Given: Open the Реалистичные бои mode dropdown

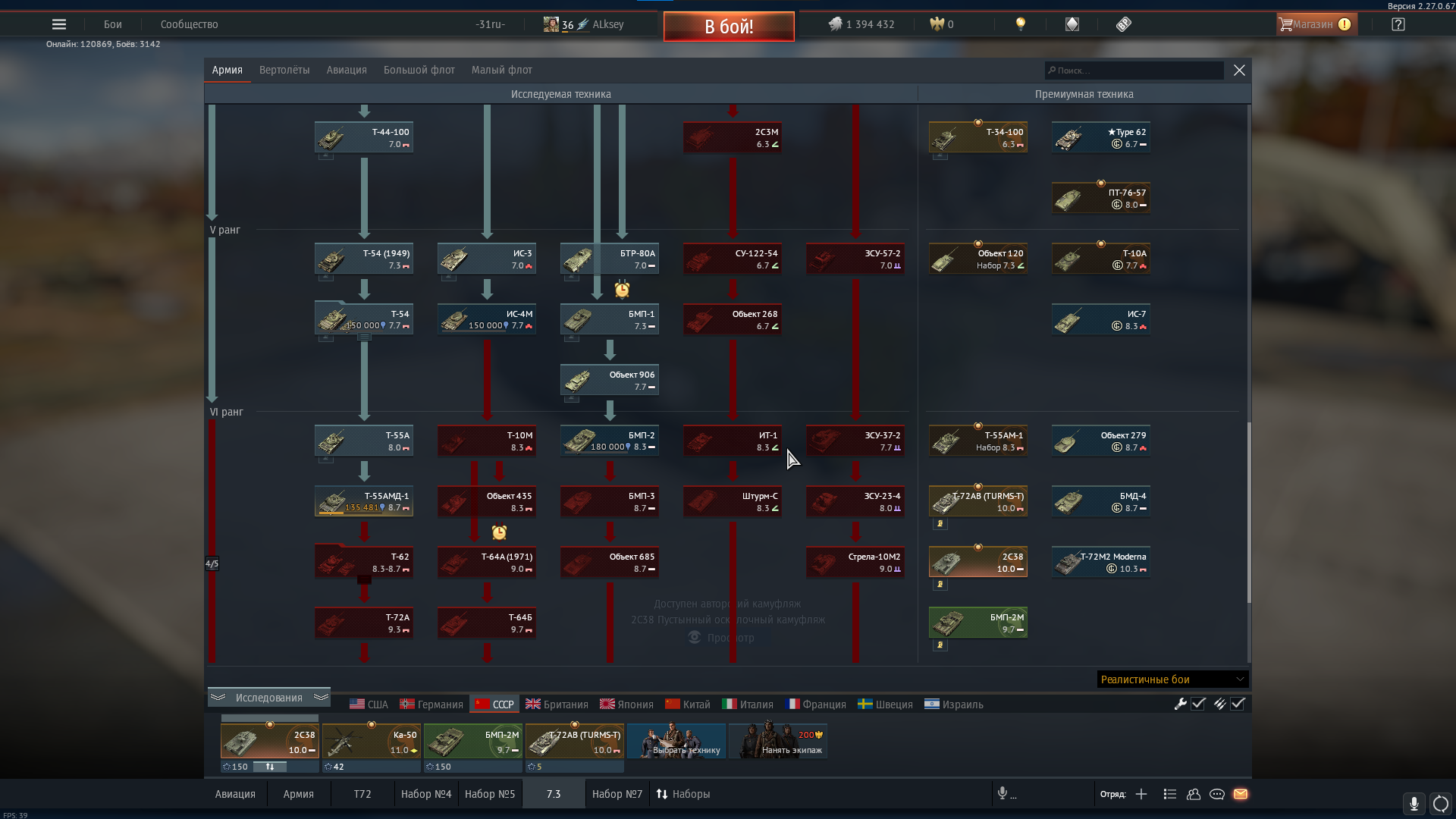Looking at the screenshot, I should click(1172, 679).
